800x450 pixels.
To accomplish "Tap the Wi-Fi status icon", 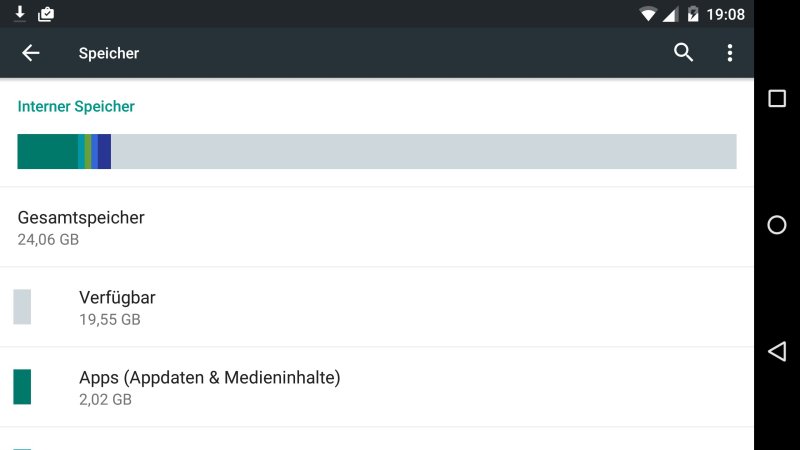I will (x=649, y=14).
